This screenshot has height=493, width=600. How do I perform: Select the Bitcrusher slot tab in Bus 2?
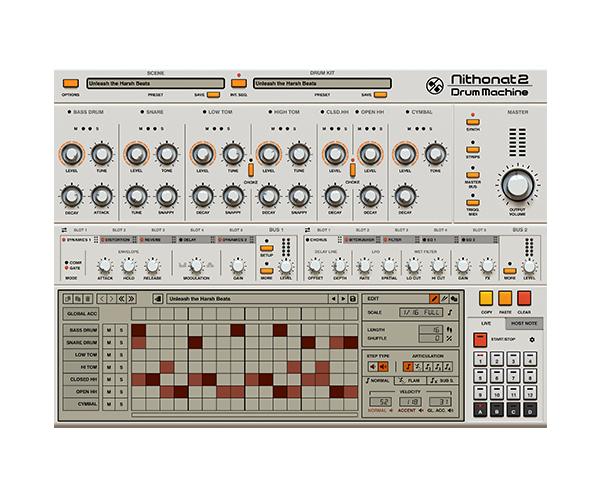tap(362, 240)
